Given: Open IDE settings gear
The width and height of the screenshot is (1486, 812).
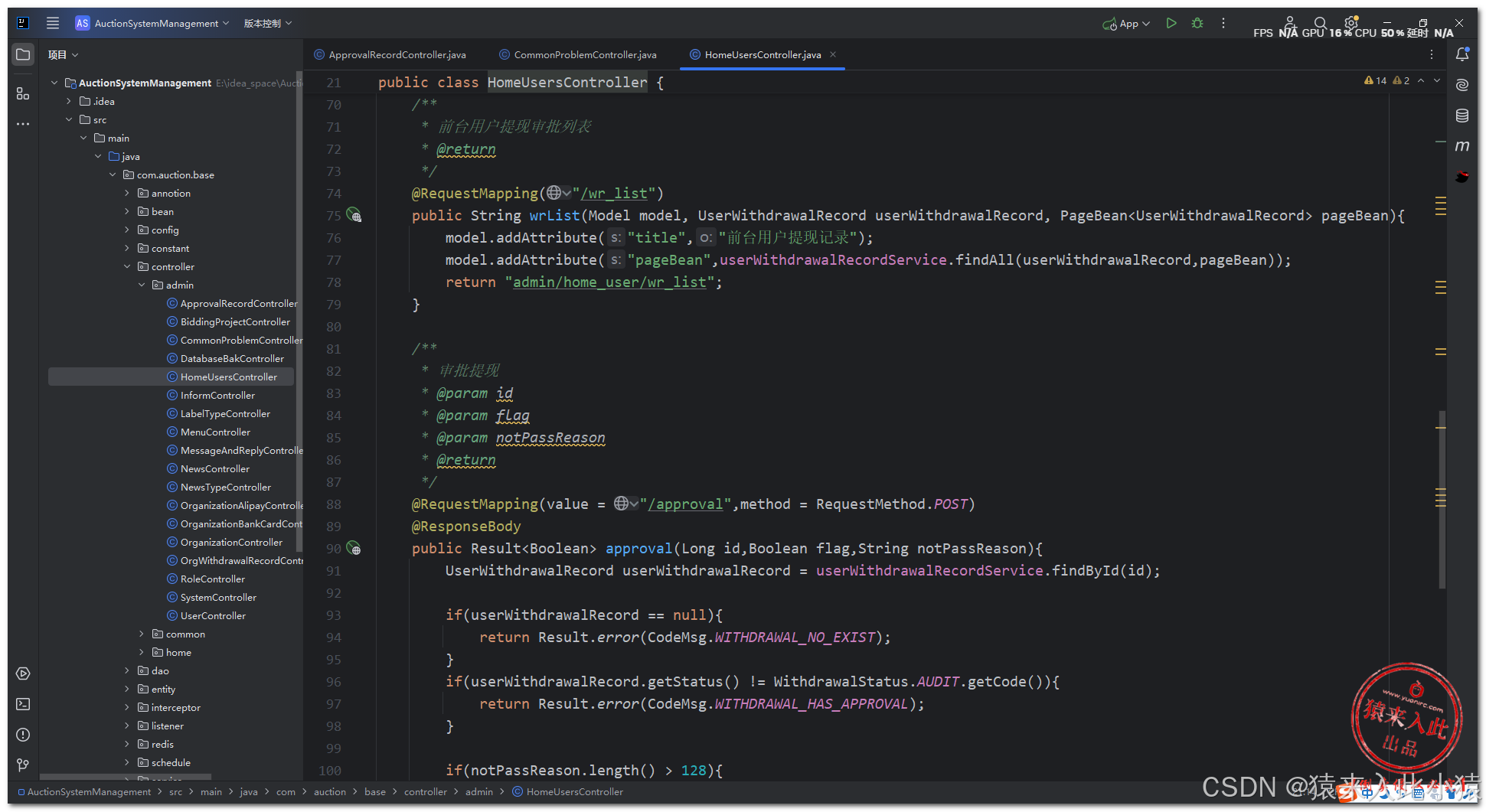Looking at the screenshot, I should click(1351, 23).
